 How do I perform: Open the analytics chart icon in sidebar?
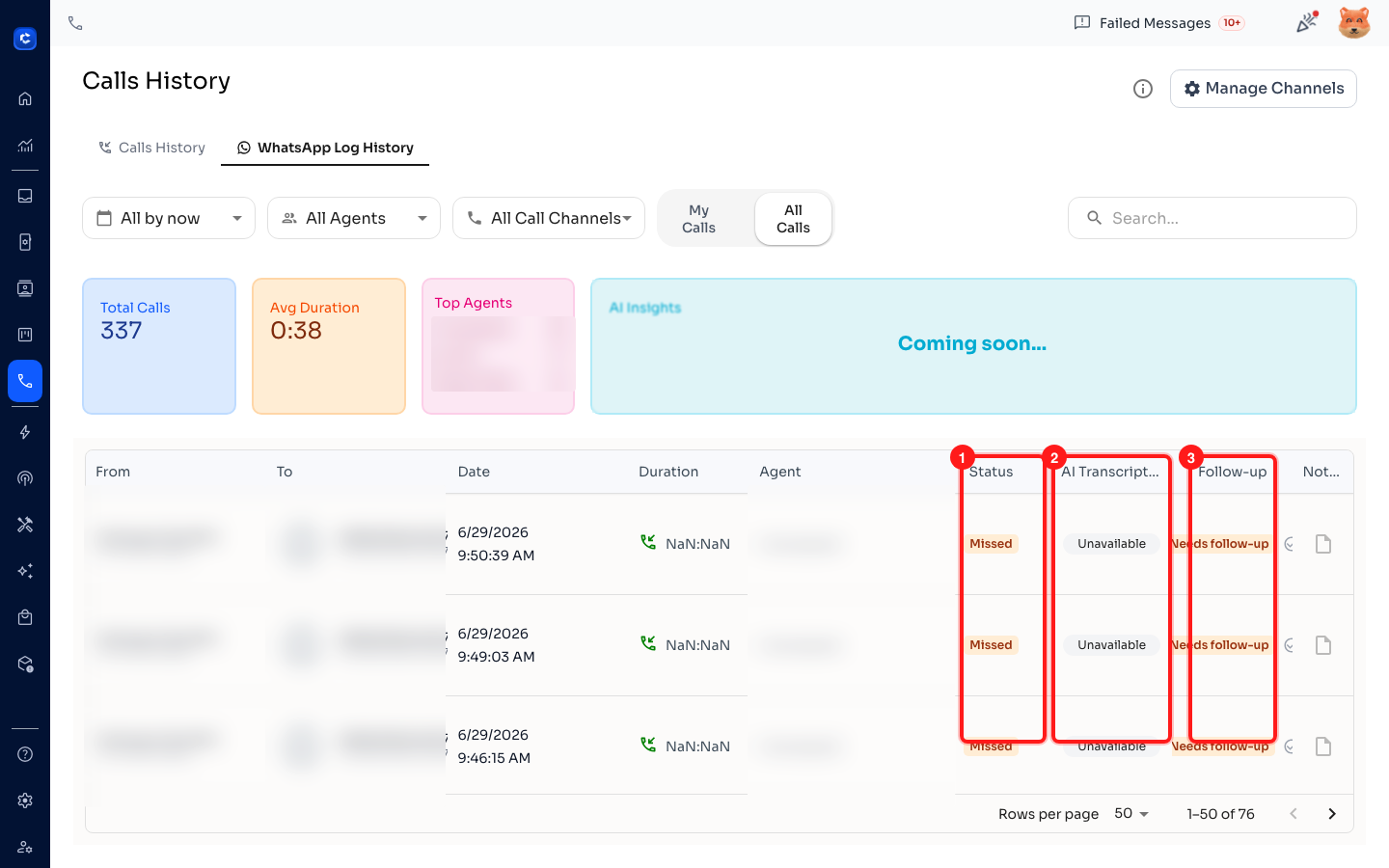click(25, 146)
